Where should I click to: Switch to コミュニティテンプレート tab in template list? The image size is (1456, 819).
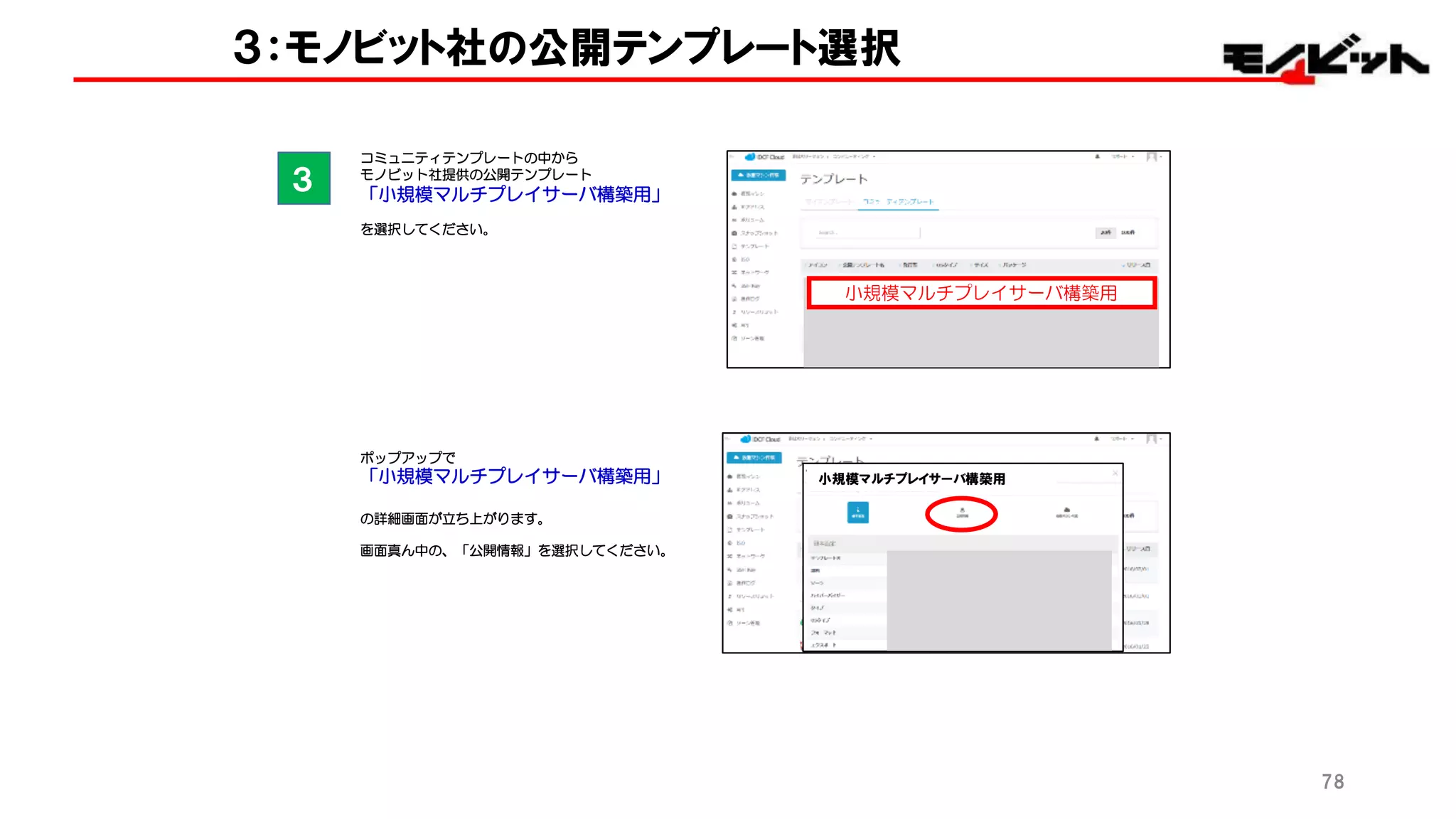(898, 202)
